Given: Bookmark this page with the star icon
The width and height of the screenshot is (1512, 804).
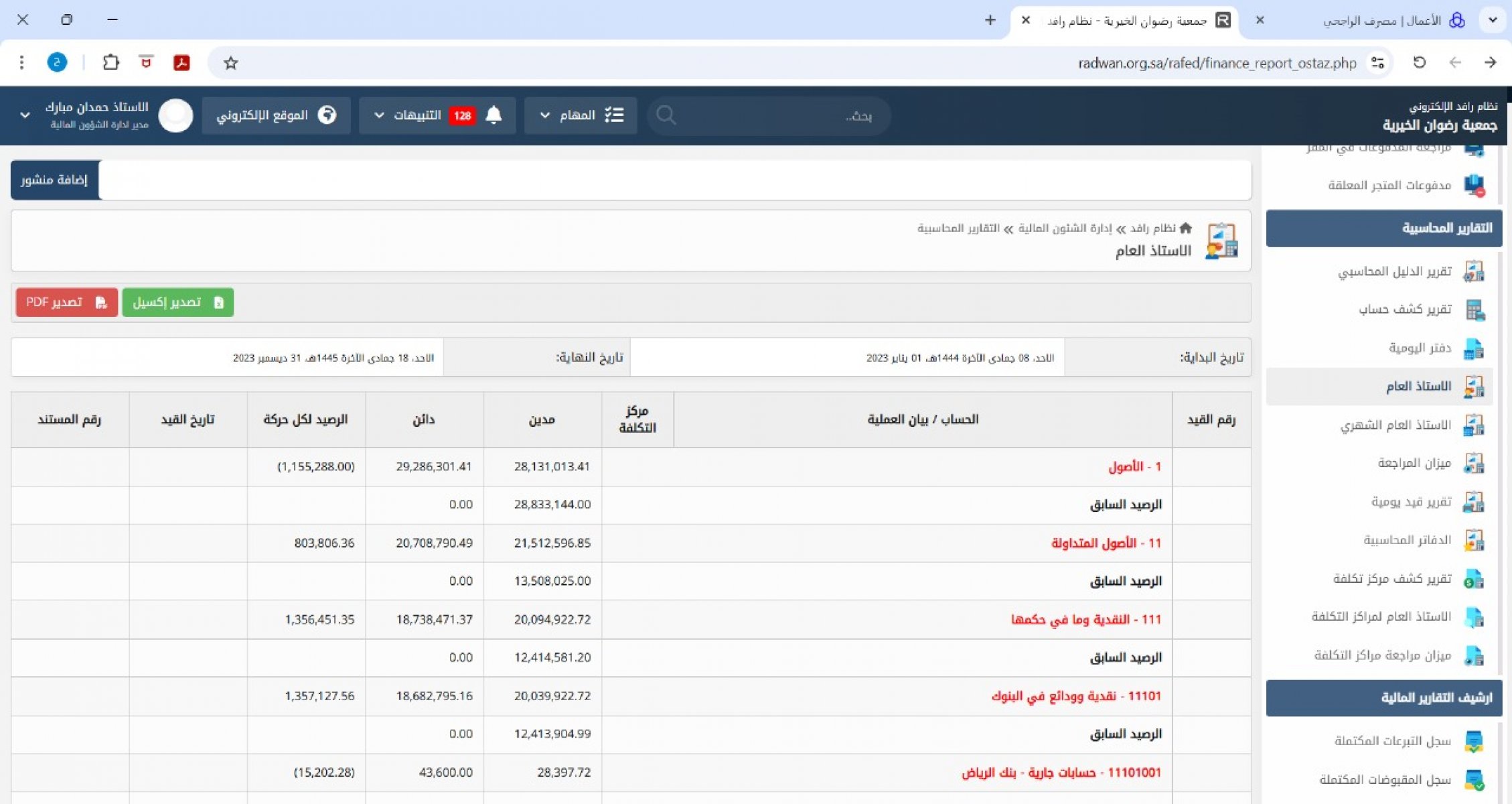Looking at the screenshot, I should (231, 63).
